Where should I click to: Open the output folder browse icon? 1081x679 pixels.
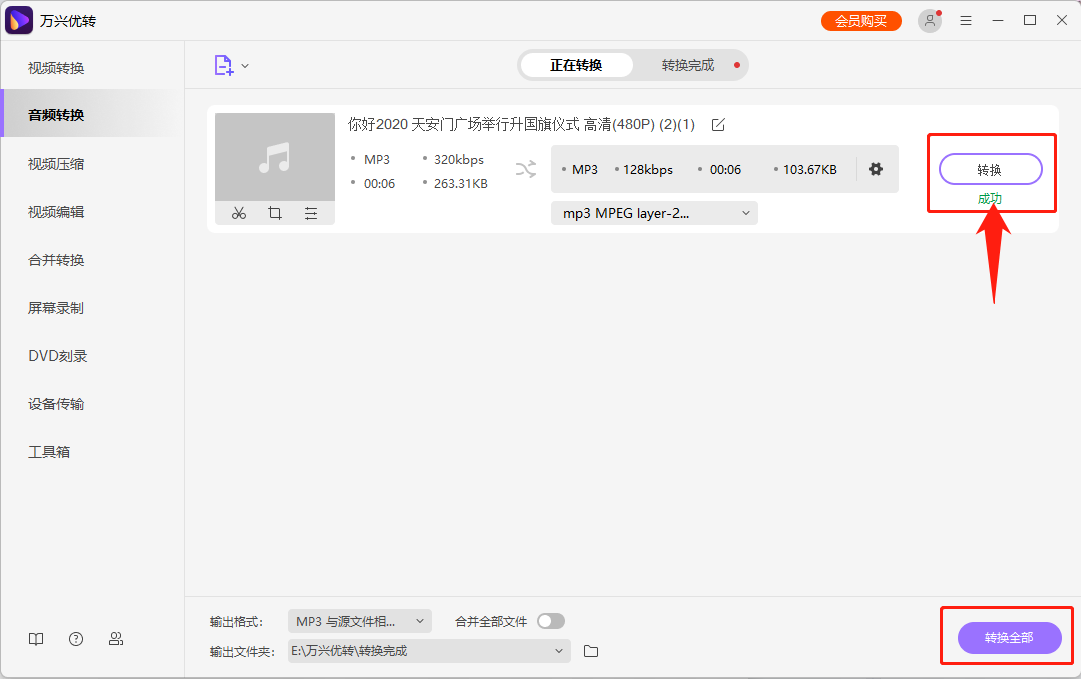pyautogui.click(x=590, y=650)
